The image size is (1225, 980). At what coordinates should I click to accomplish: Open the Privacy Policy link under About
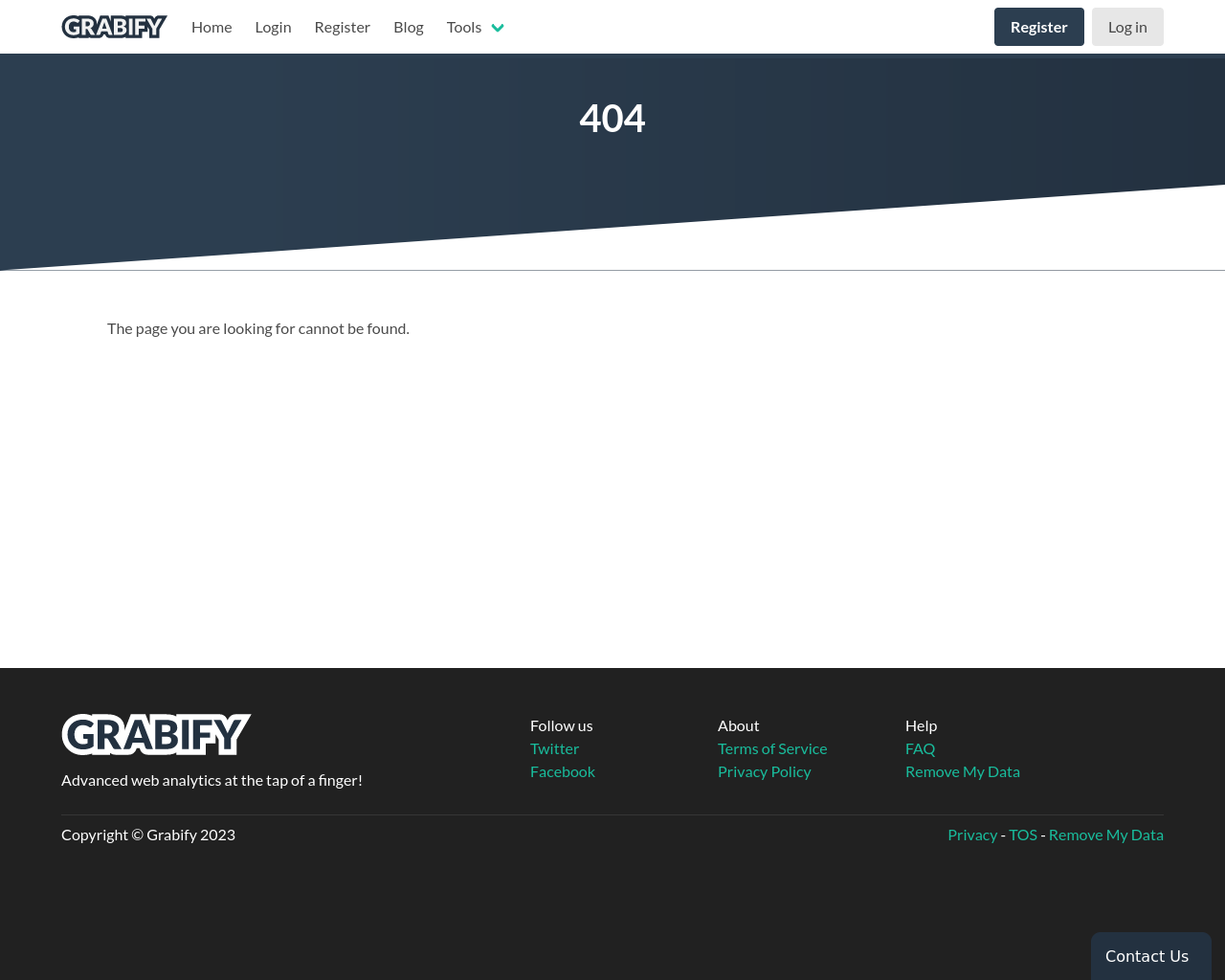point(765,771)
